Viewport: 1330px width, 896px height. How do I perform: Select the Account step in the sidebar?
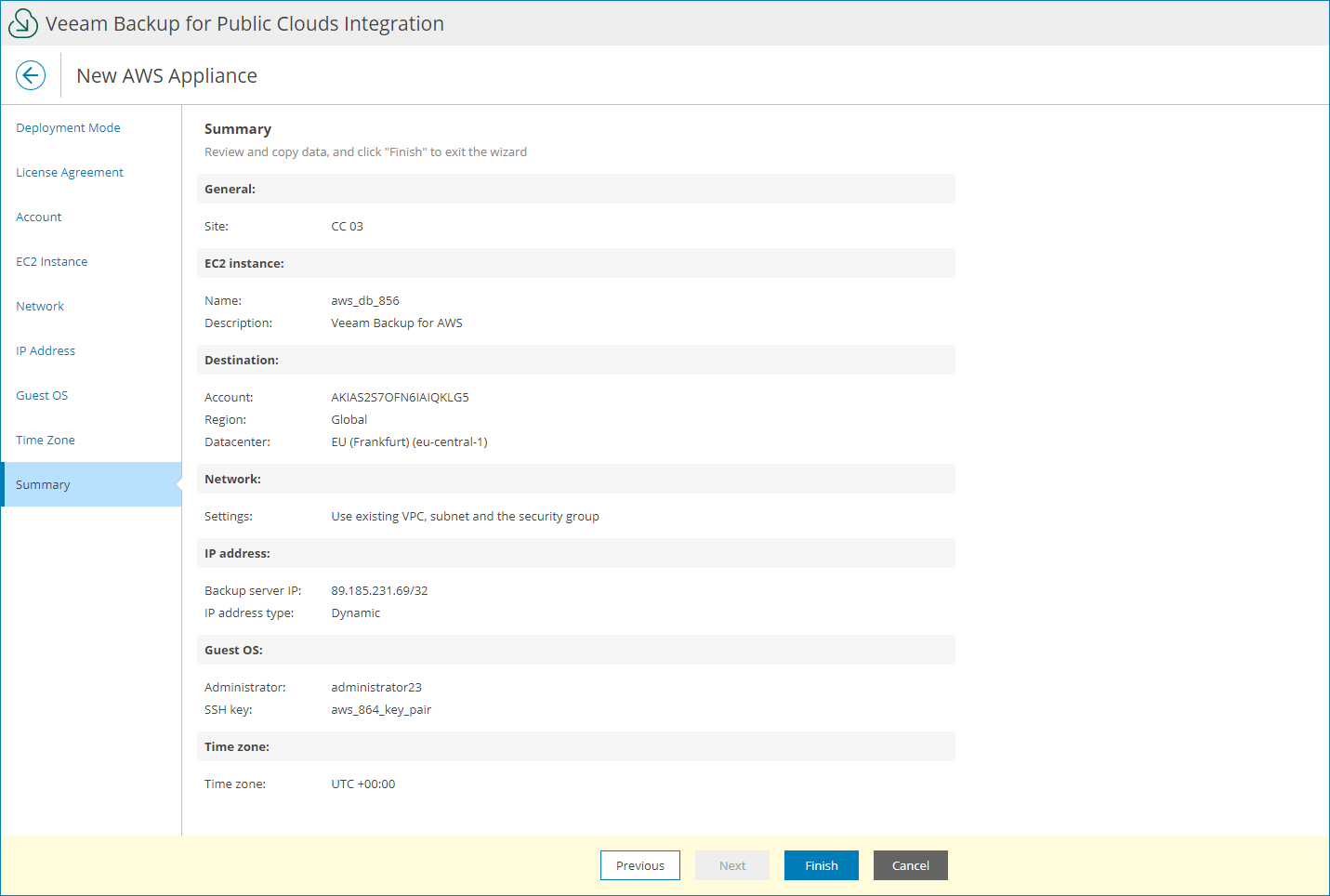pos(38,217)
